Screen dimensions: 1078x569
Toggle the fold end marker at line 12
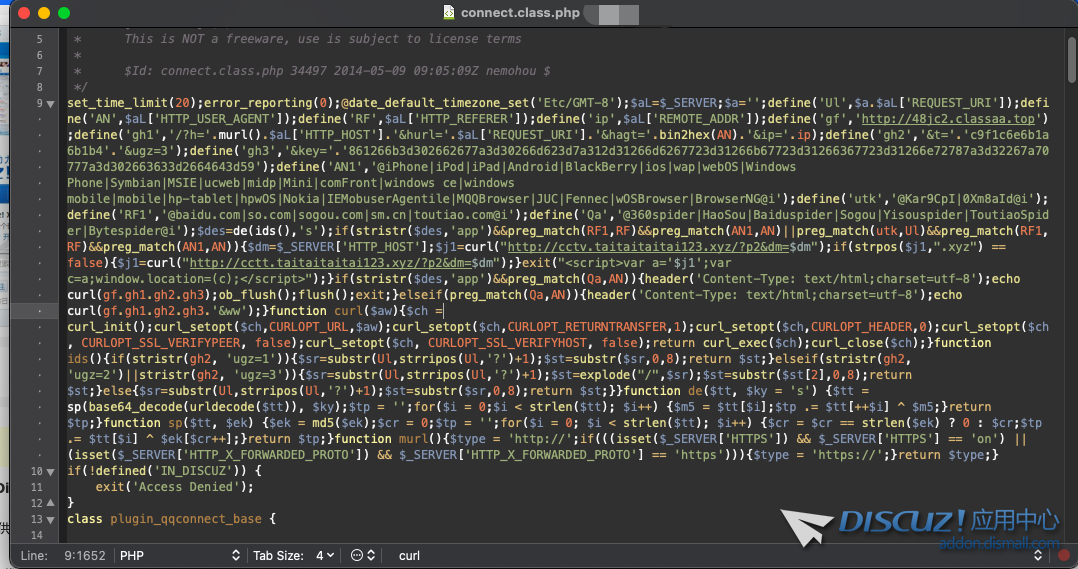pos(50,503)
